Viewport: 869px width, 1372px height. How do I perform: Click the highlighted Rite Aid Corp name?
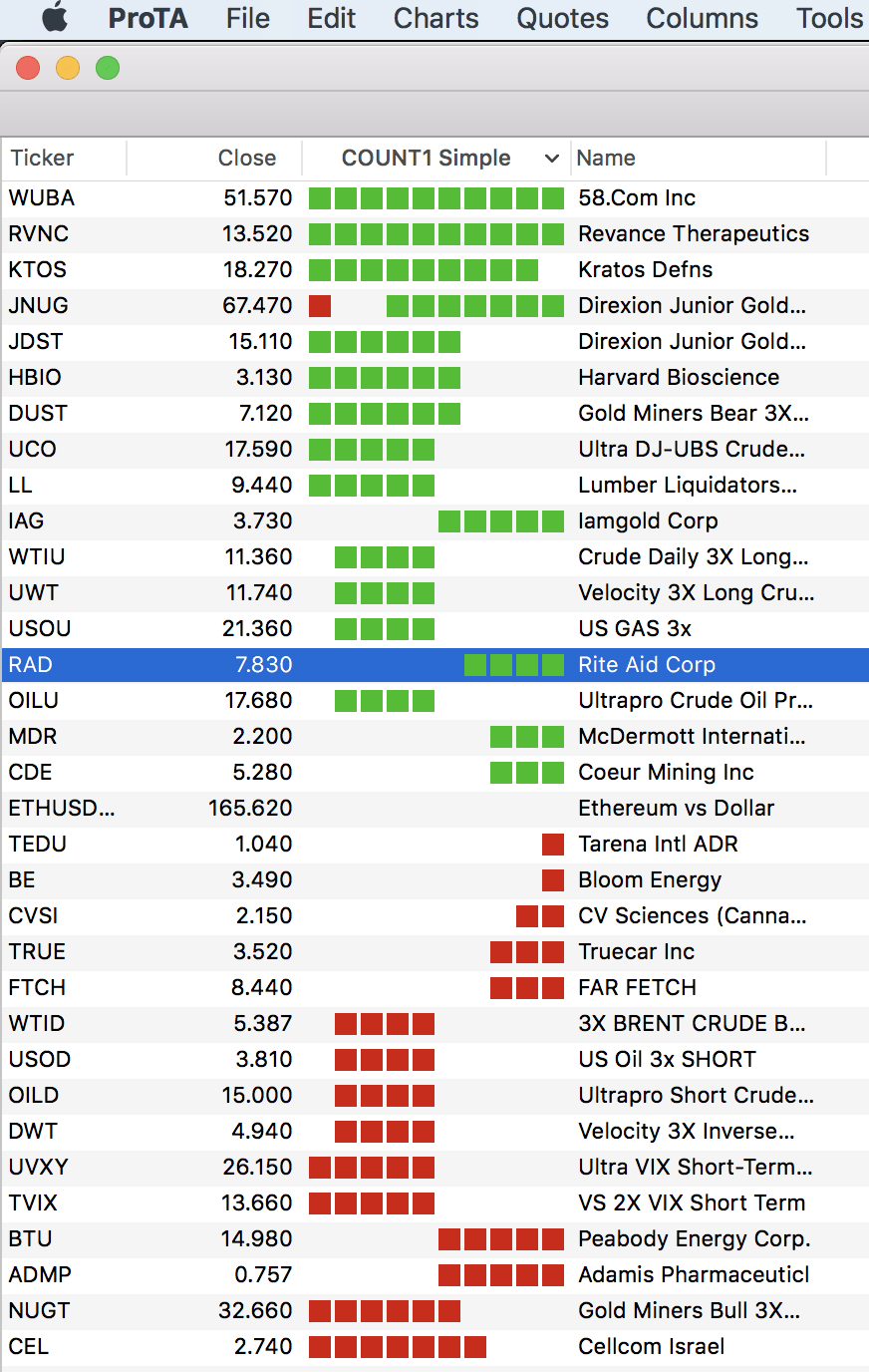647,664
